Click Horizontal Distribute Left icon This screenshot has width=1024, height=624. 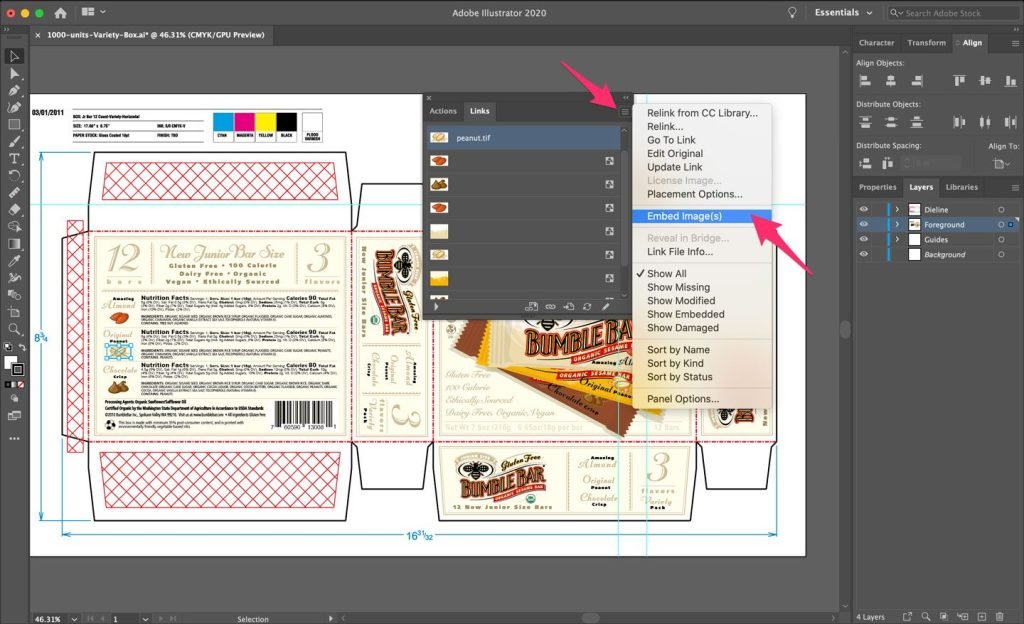[959, 122]
